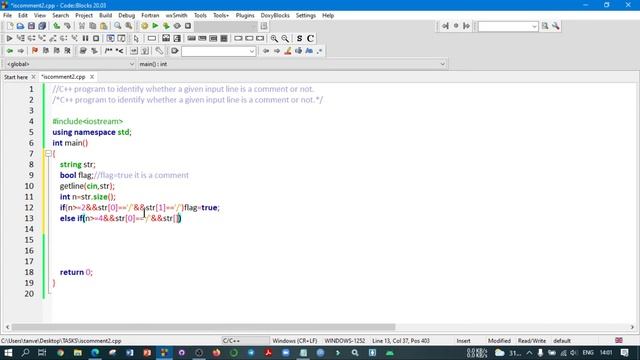The image size is (640, 360).
Task: Open Find with the magnifier icon
Action: tap(118, 26)
